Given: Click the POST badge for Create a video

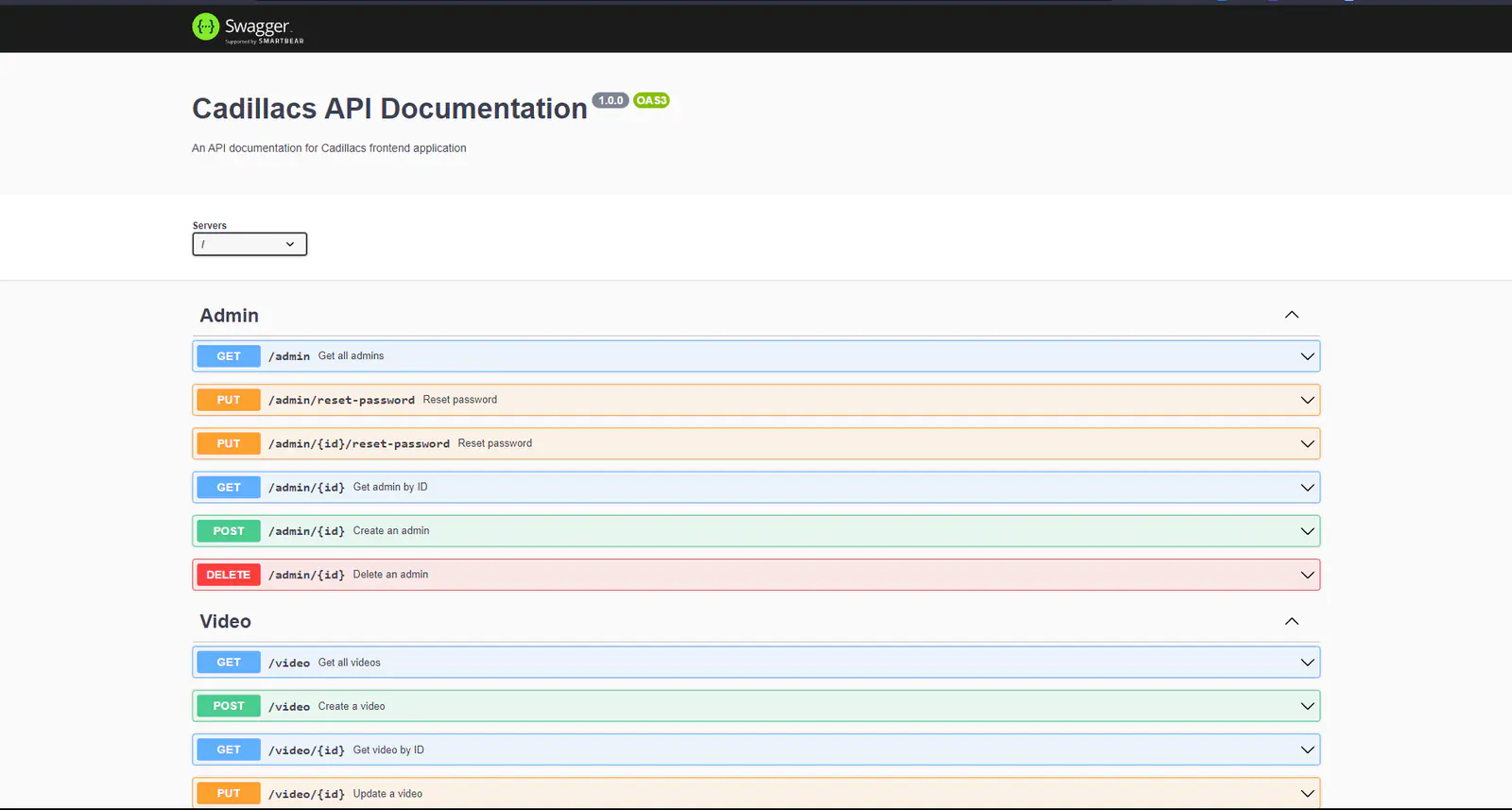Looking at the screenshot, I should 229,706.
